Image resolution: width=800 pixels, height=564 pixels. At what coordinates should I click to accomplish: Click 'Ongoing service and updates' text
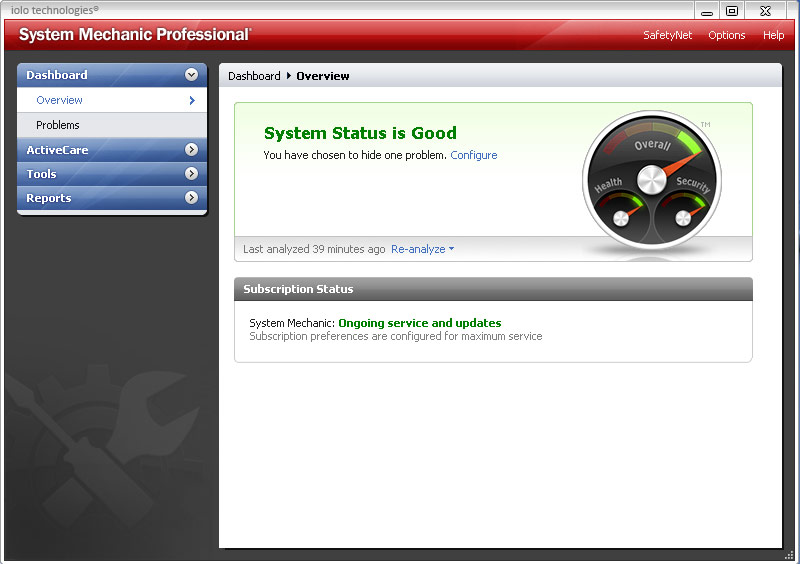click(420, 323)
